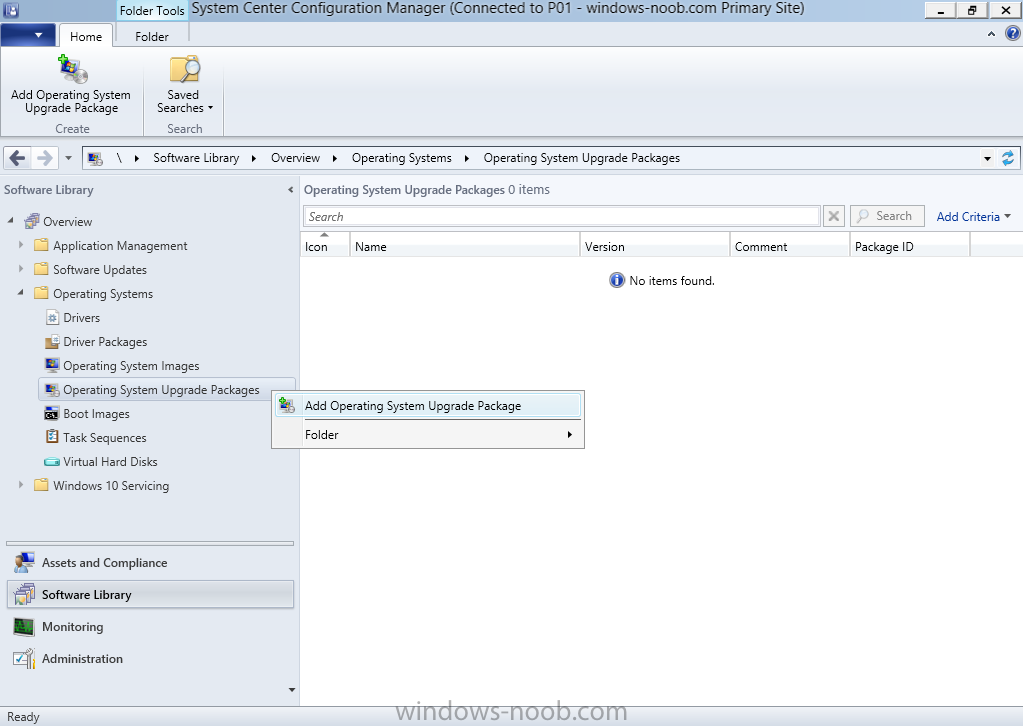This screenshot has height=726, width=1023.
Task: Click the application icon in the title bar
Action: [10, 10]
